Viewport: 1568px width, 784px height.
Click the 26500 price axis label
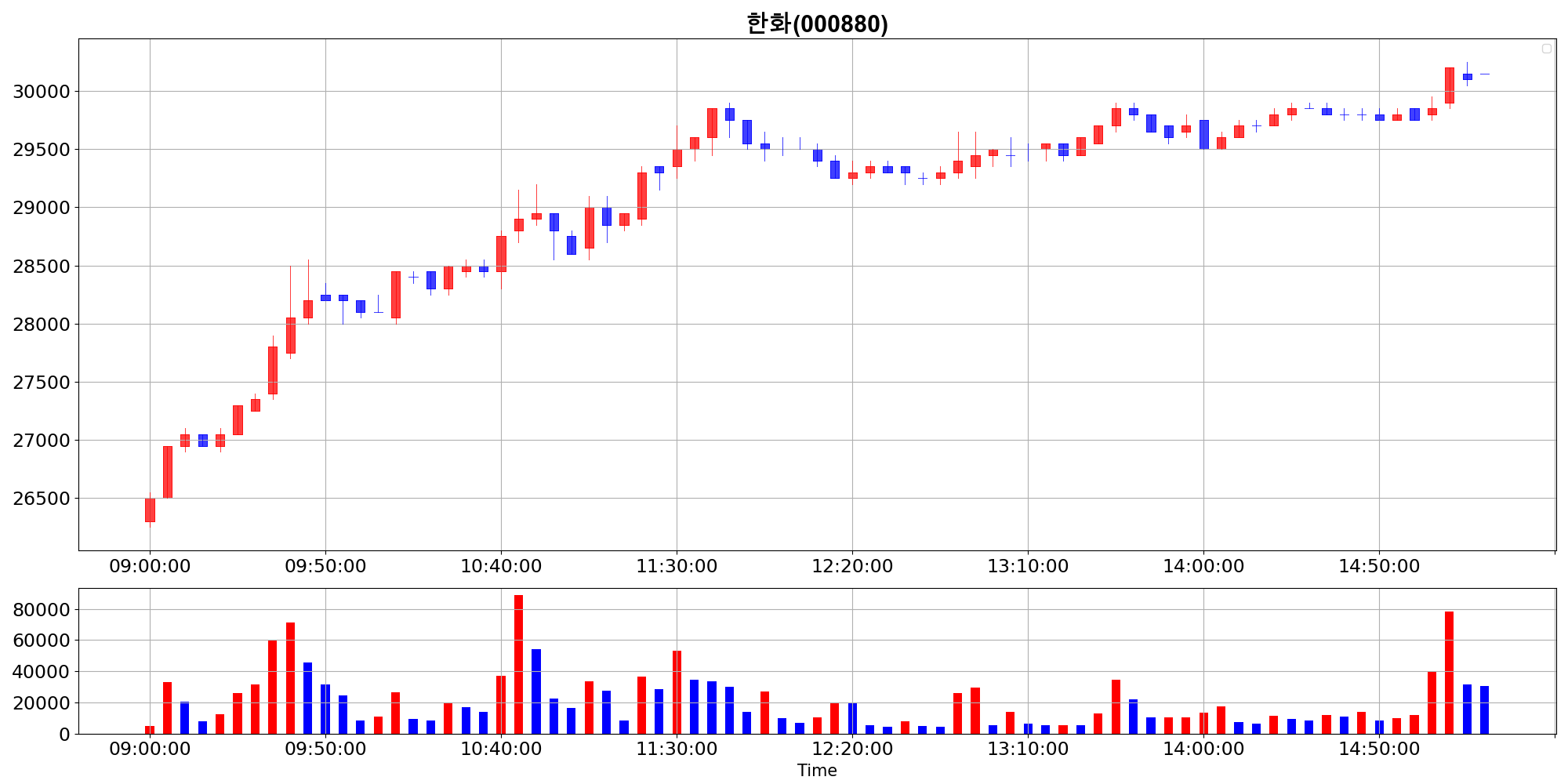pyautogui.click(x=42, y=499)
